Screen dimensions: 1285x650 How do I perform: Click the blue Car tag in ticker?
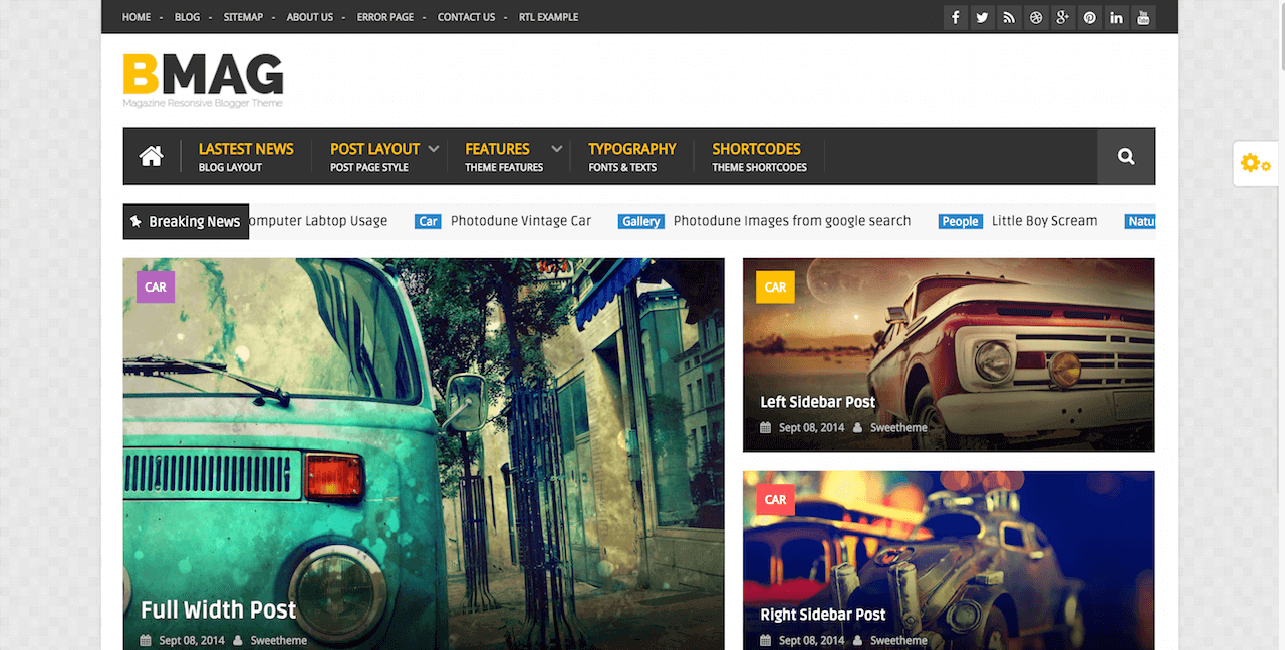click(429, 221)
